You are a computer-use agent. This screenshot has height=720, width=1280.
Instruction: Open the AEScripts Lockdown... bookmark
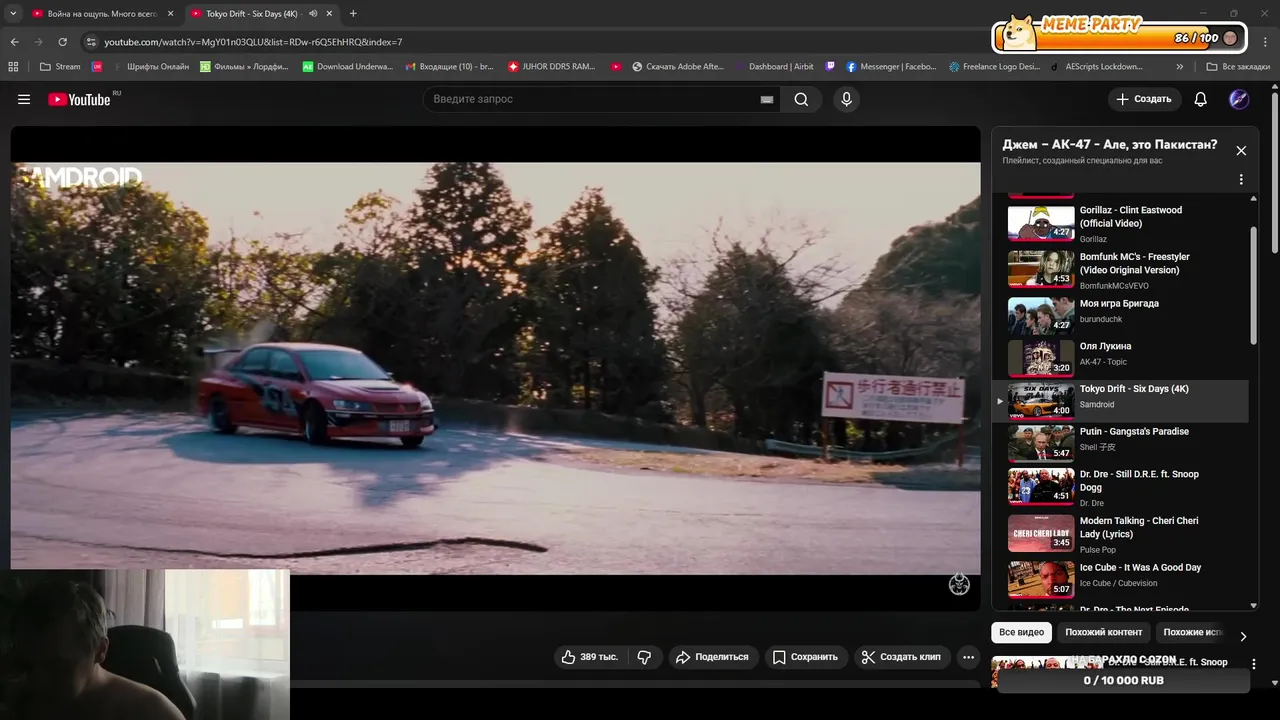(1097, 67)
